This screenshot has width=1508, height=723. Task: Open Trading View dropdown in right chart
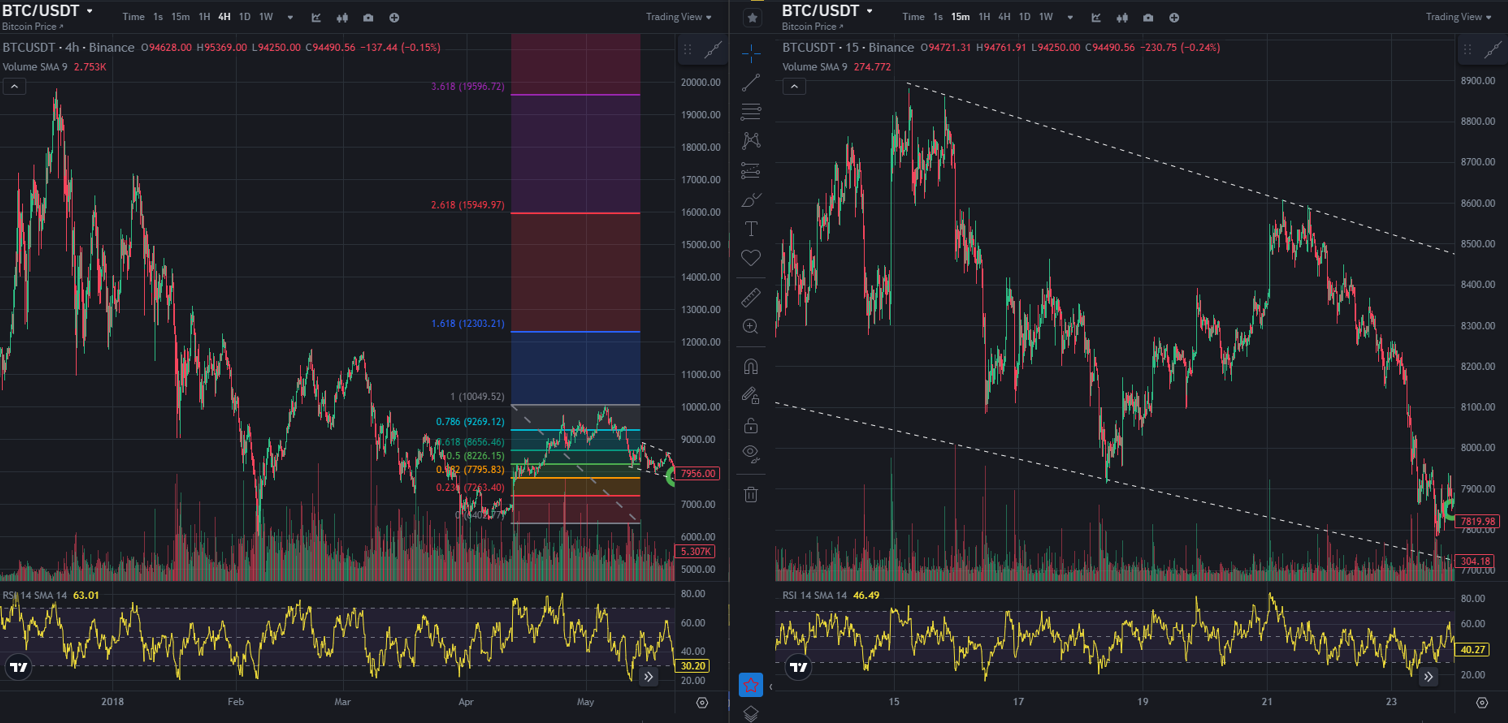[1459, 17]
